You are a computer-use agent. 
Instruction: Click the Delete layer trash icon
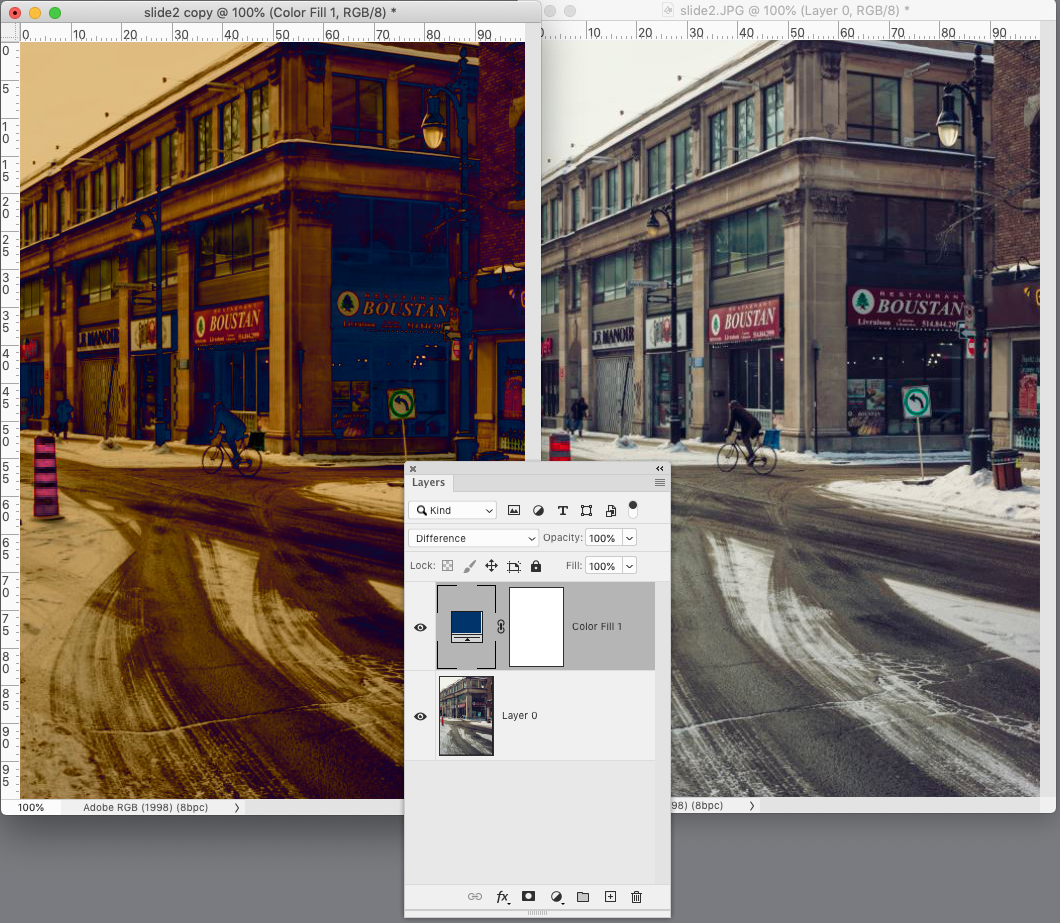tap(637, 897)
